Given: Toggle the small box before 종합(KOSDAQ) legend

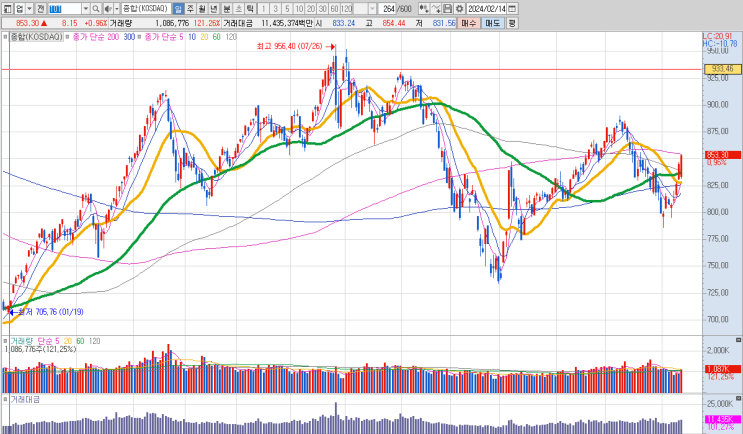Looking at the screenshot, I should [x=5, y=37].
